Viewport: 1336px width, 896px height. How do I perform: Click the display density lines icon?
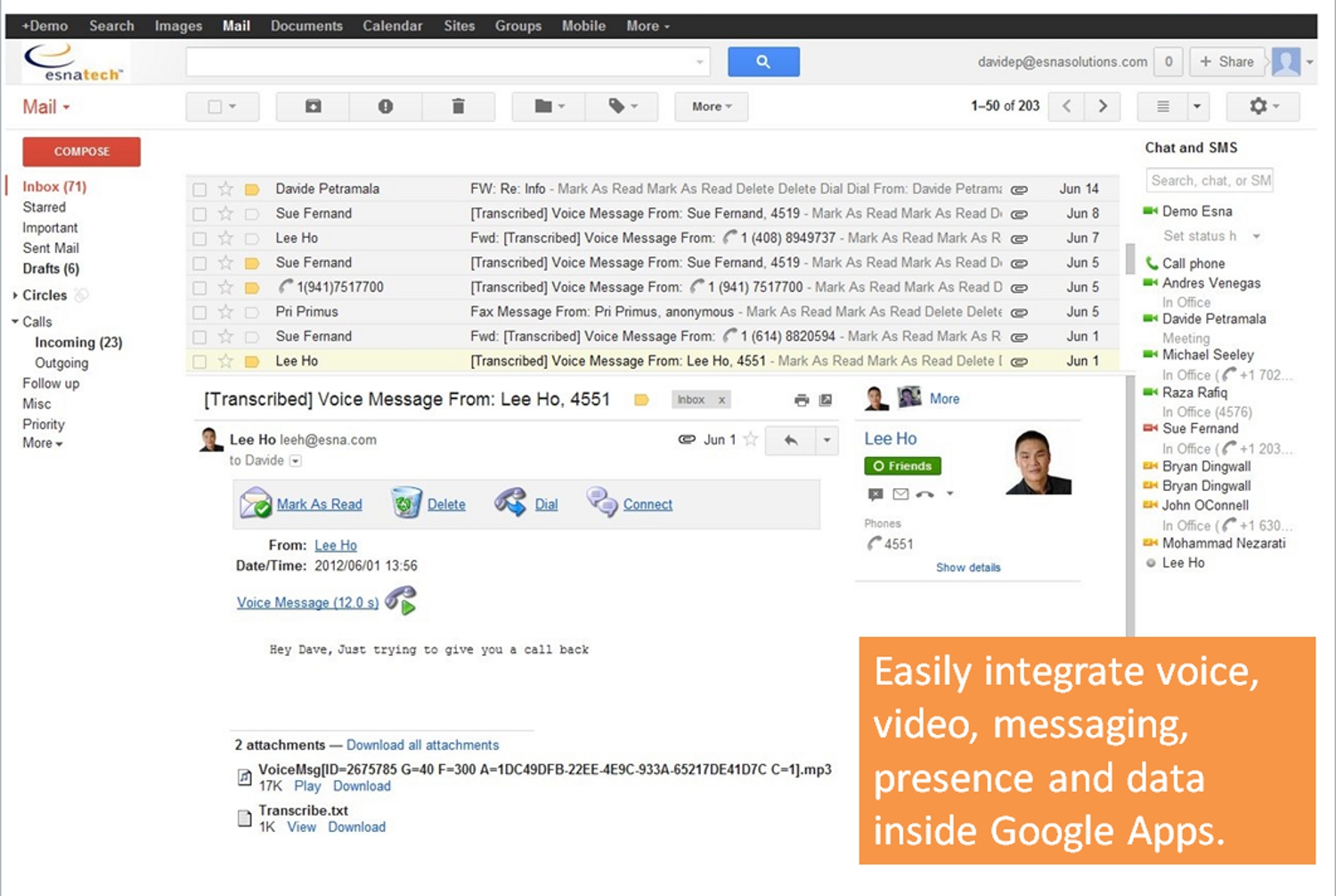(1162, 106)
